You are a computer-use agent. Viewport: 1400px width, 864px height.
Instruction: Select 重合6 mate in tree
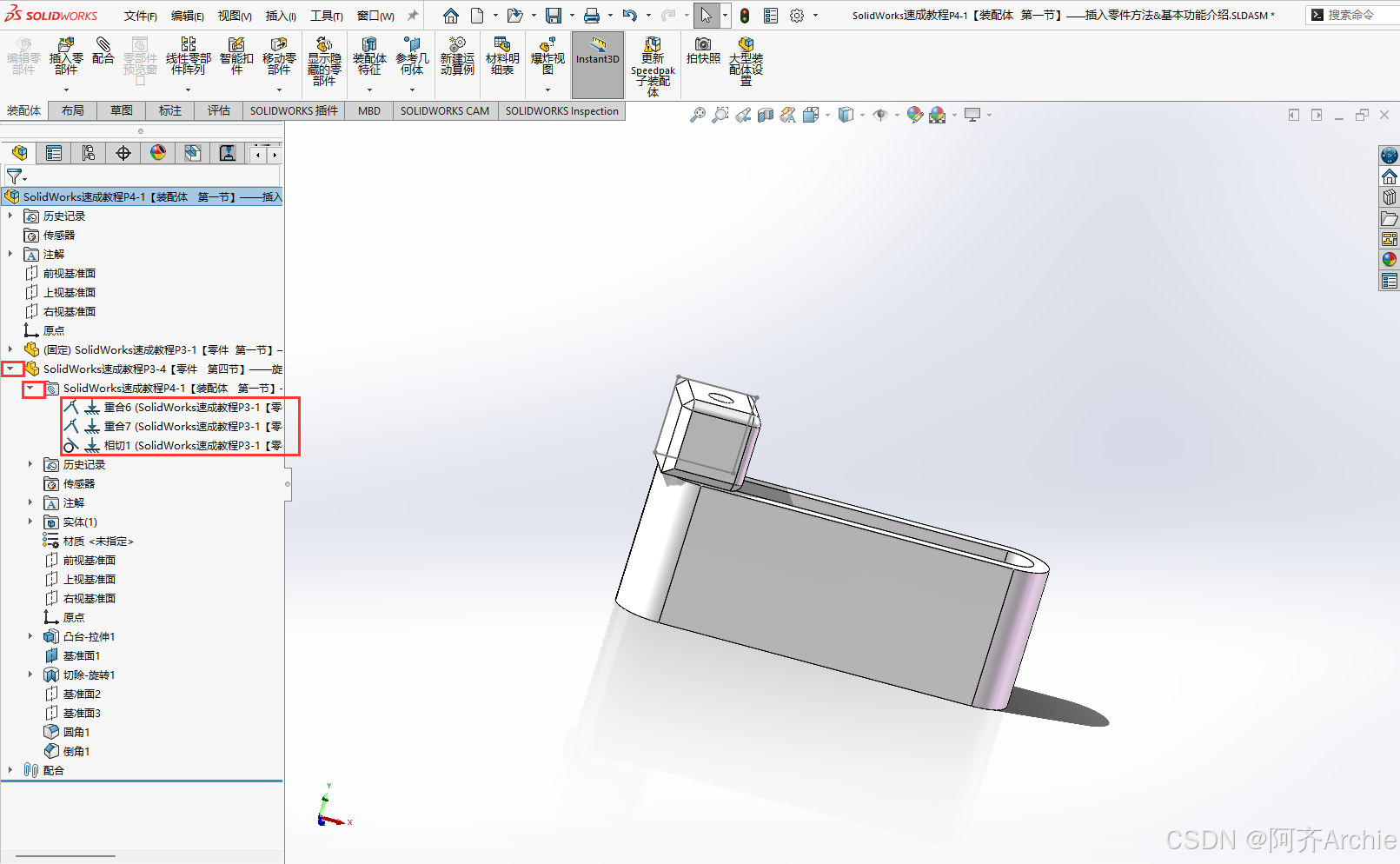(x=173, y=407)
